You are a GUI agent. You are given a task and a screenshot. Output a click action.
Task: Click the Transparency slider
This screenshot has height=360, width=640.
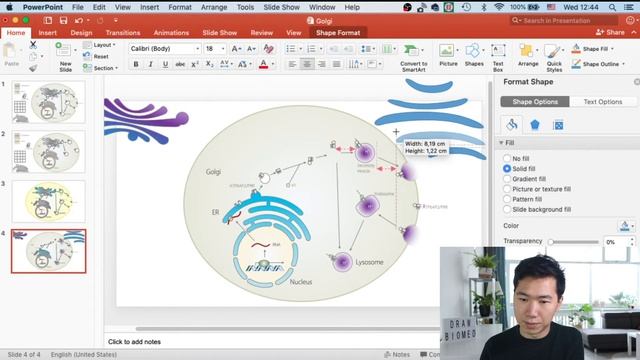(x=574, y=242)
